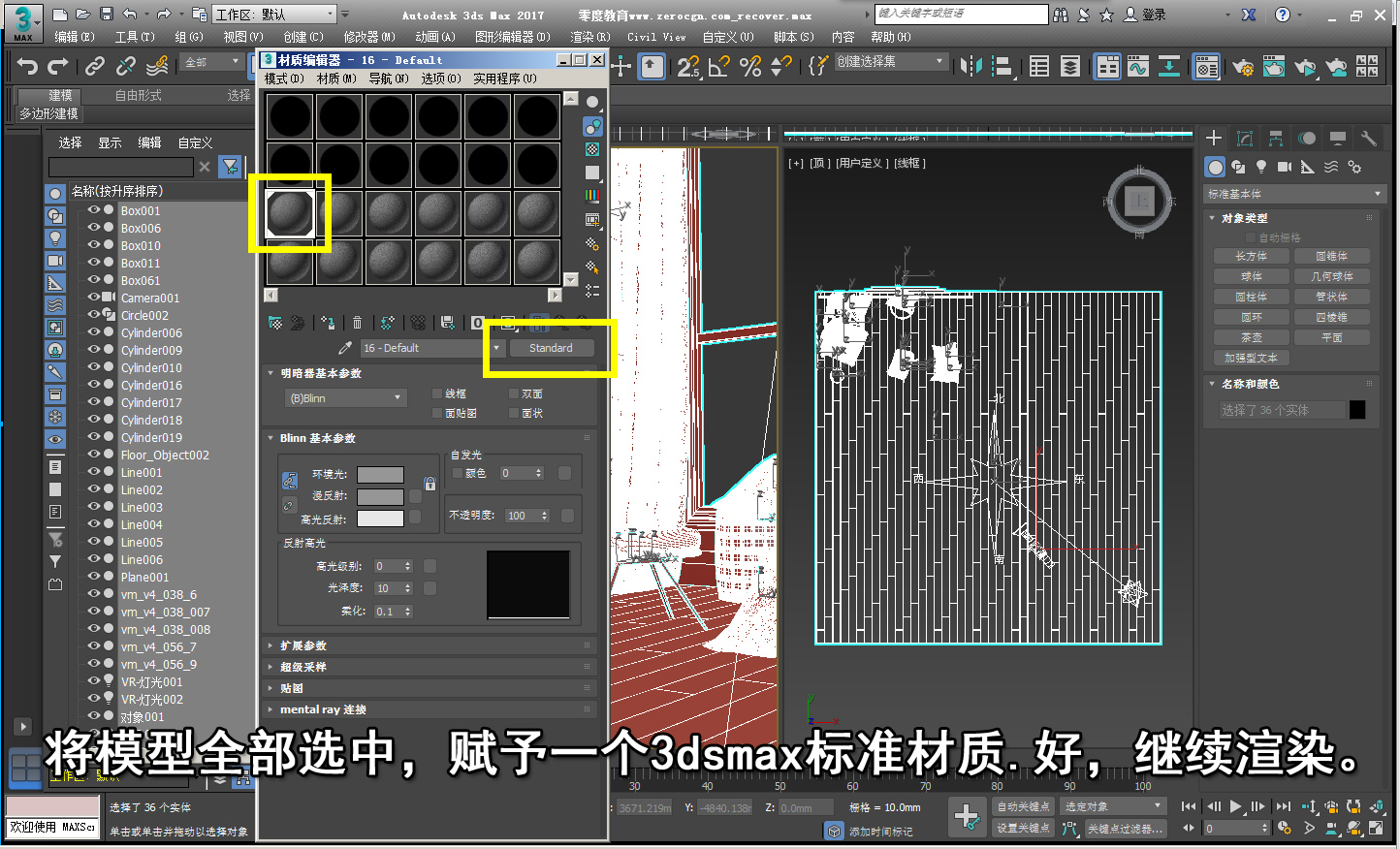Click the 茶壶 (Teapot) button
Screen dimensions: 1400x849
click(x=1252, y=337)
